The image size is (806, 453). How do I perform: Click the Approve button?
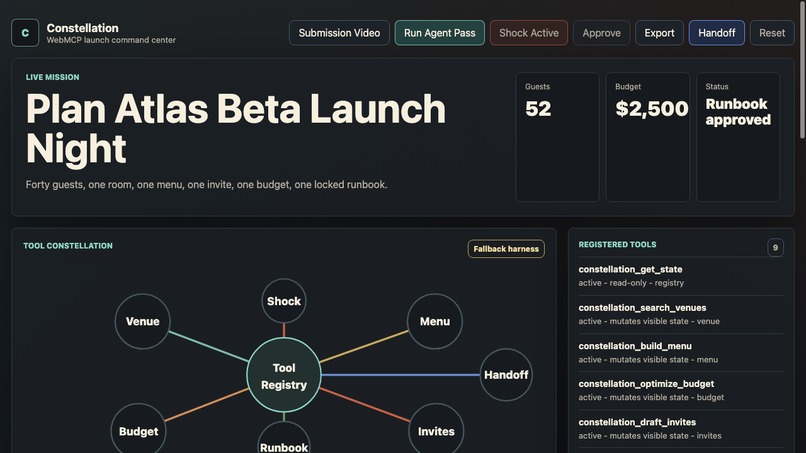(x=601, y=33)
